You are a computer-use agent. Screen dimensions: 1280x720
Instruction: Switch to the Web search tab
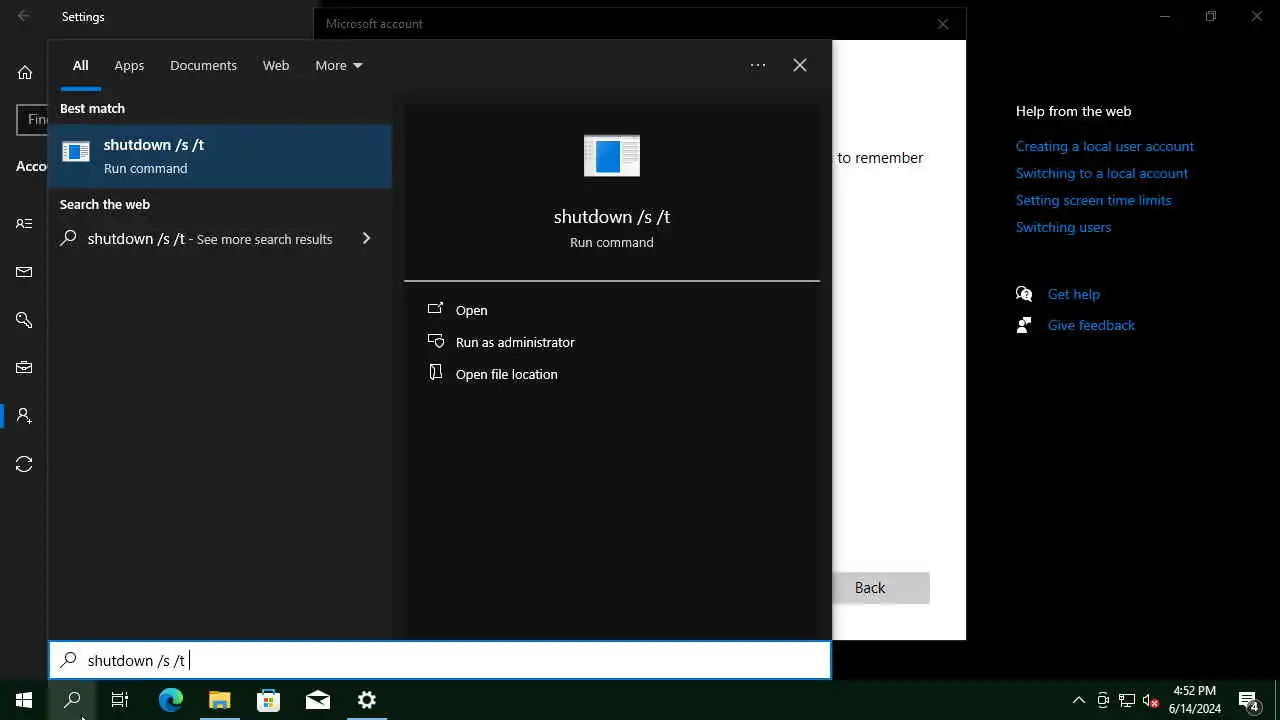(276, 65)
